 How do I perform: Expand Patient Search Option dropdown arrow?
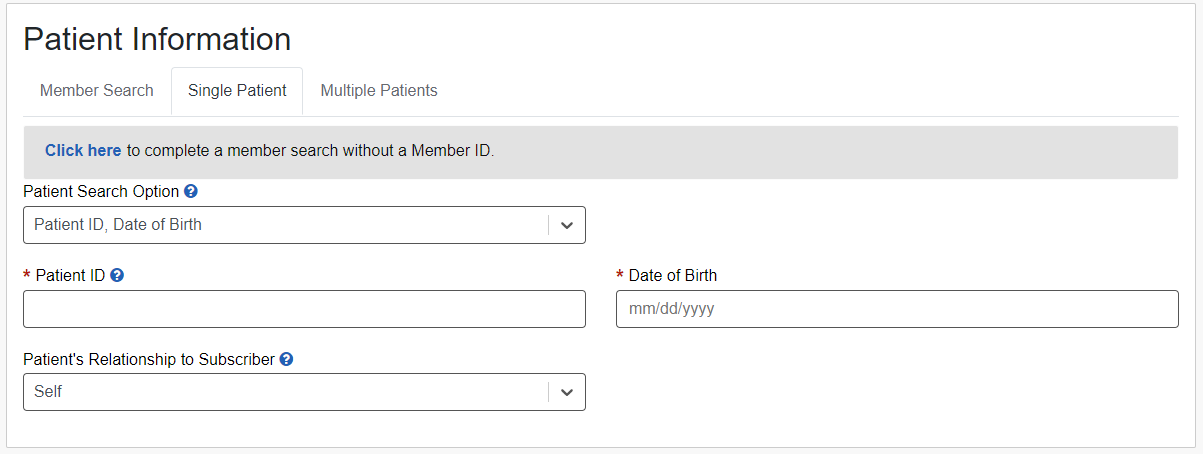tap(567, 225)
